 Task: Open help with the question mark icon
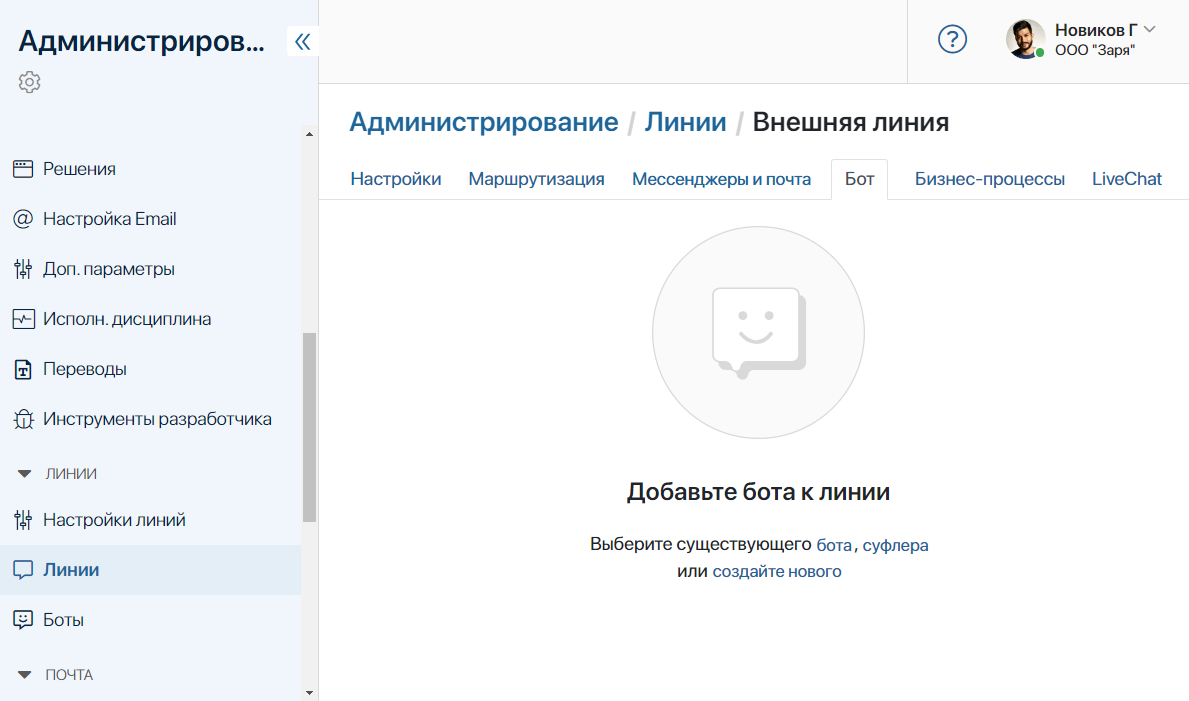[x=952, y=40]
